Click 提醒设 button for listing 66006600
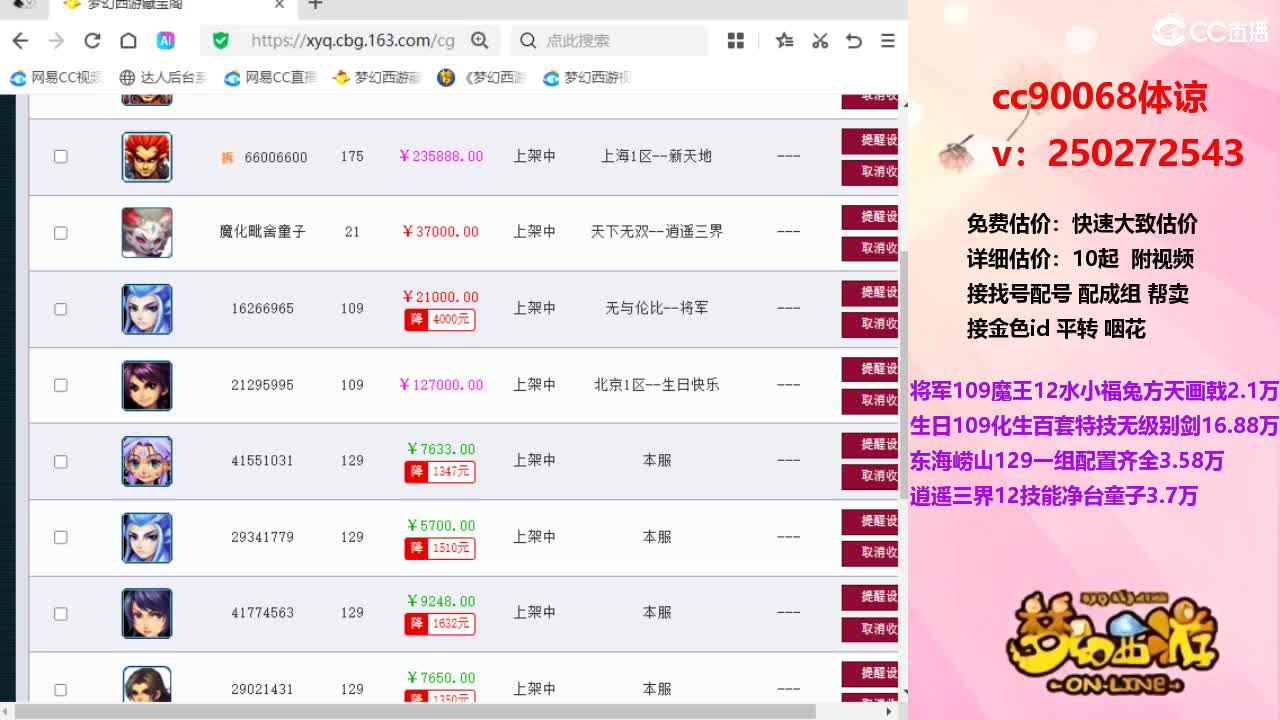 click(x=870, y=140)
